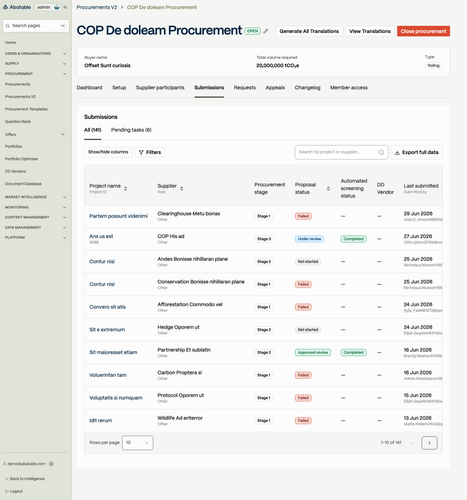Click View Translations button

(370, 31)
